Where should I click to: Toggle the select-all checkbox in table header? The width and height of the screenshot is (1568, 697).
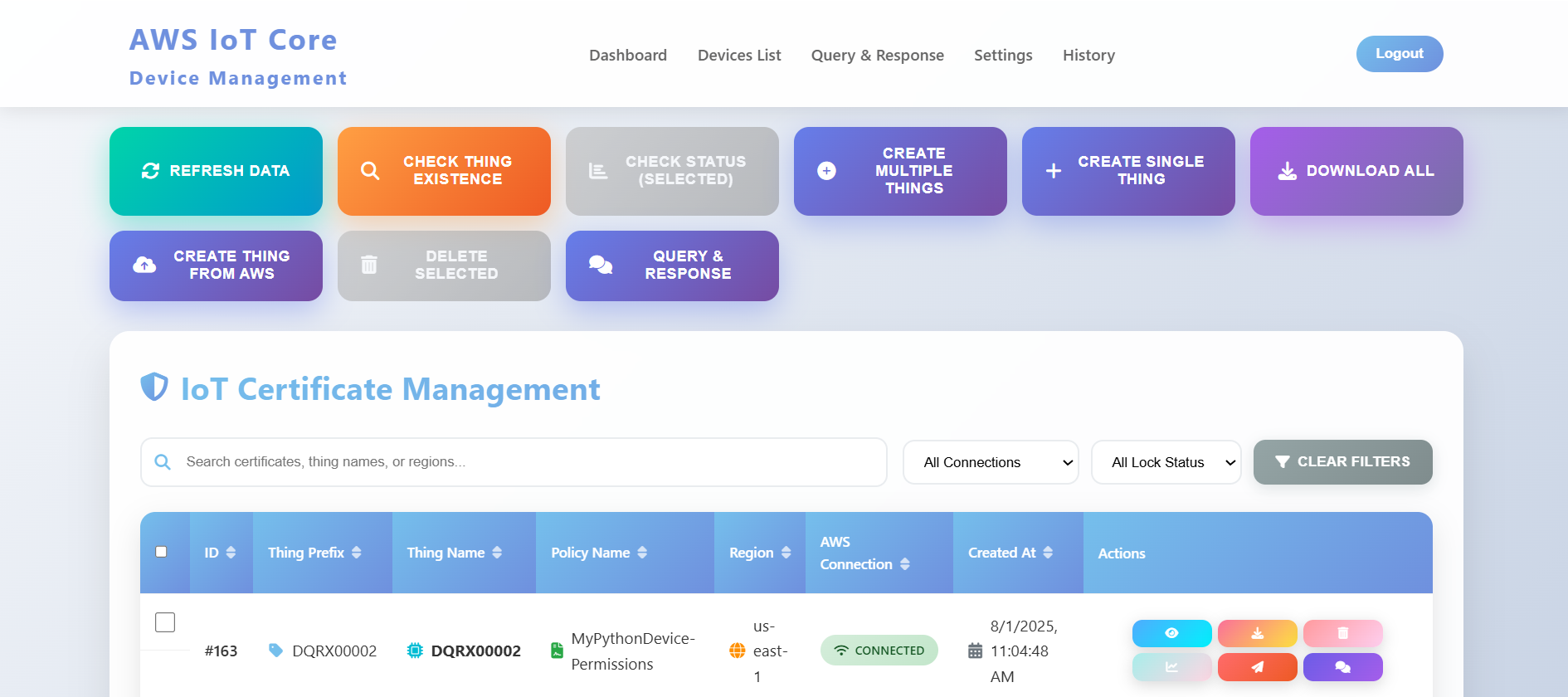pyautogui.click(x=162, y=552)
